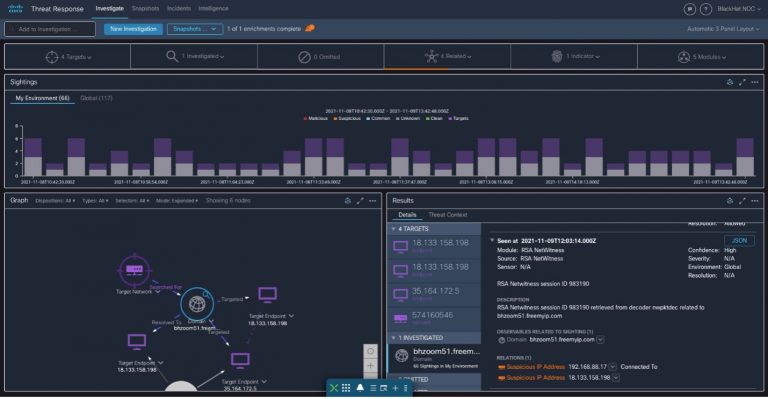Click the JSON button

739,240
